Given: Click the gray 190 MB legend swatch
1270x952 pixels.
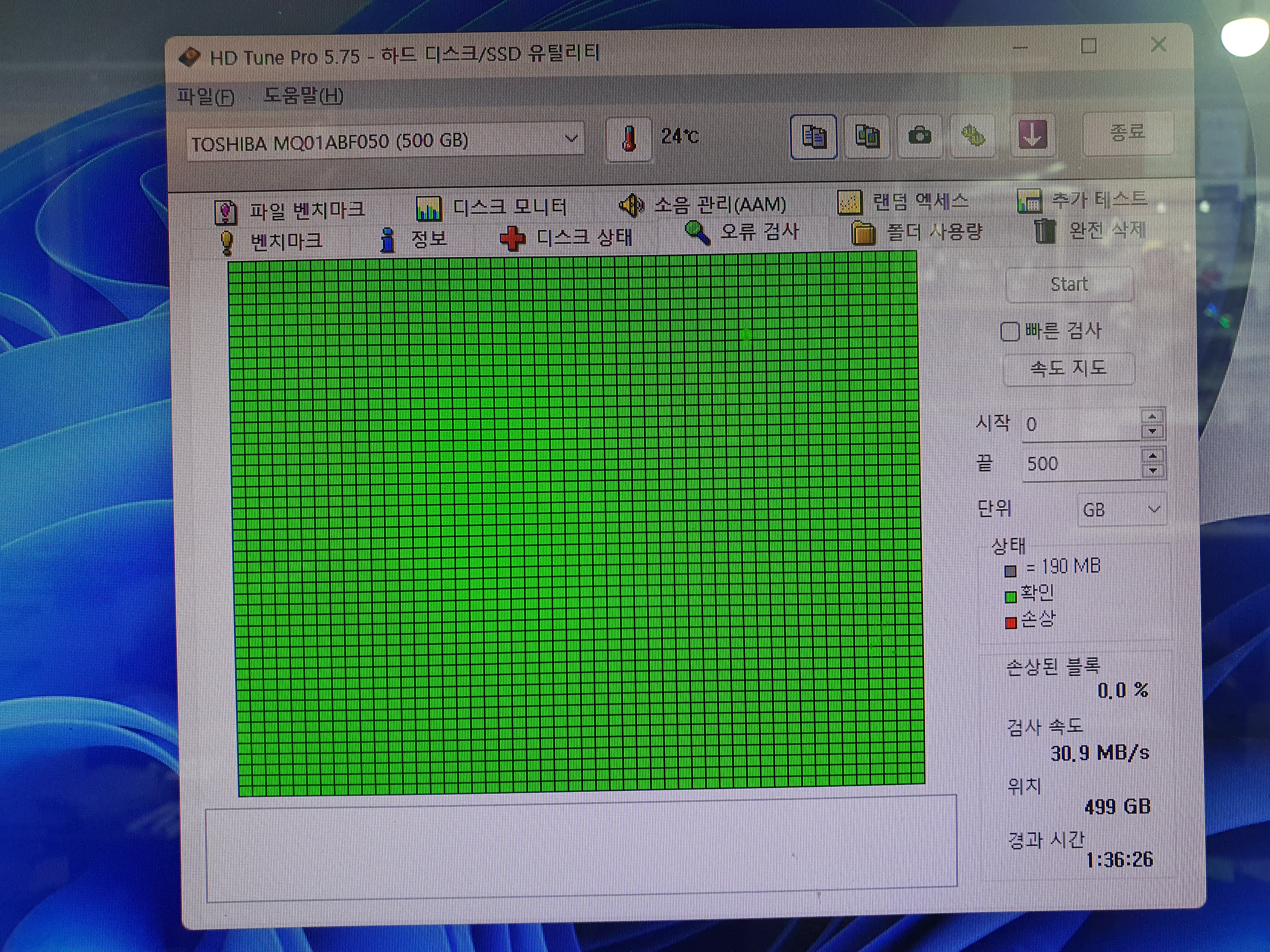Looking at the screenshot, I should pos(1010,571).
